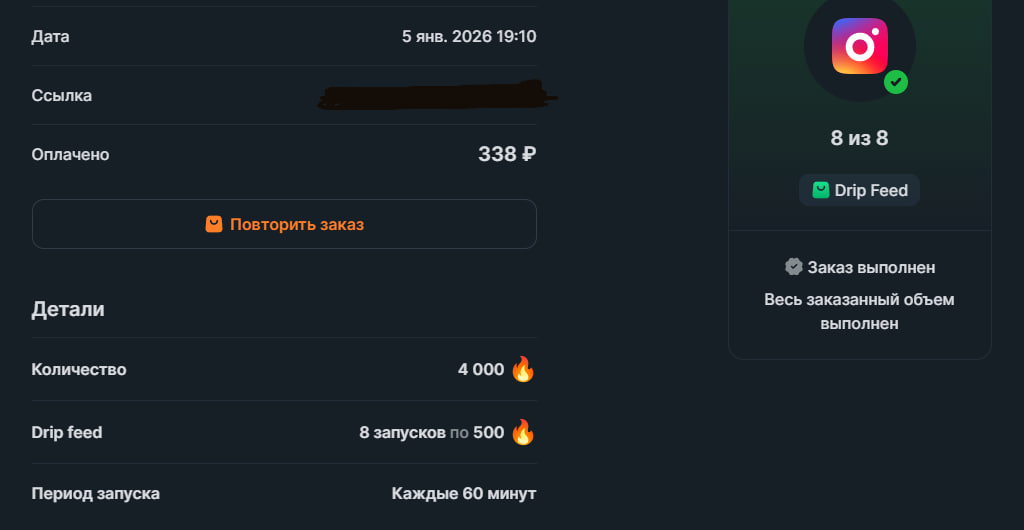This screenshot has width=1024, height=530.
Task: Click the Весь заказанный объем выполнен message
Action: [x=859, y=312]
